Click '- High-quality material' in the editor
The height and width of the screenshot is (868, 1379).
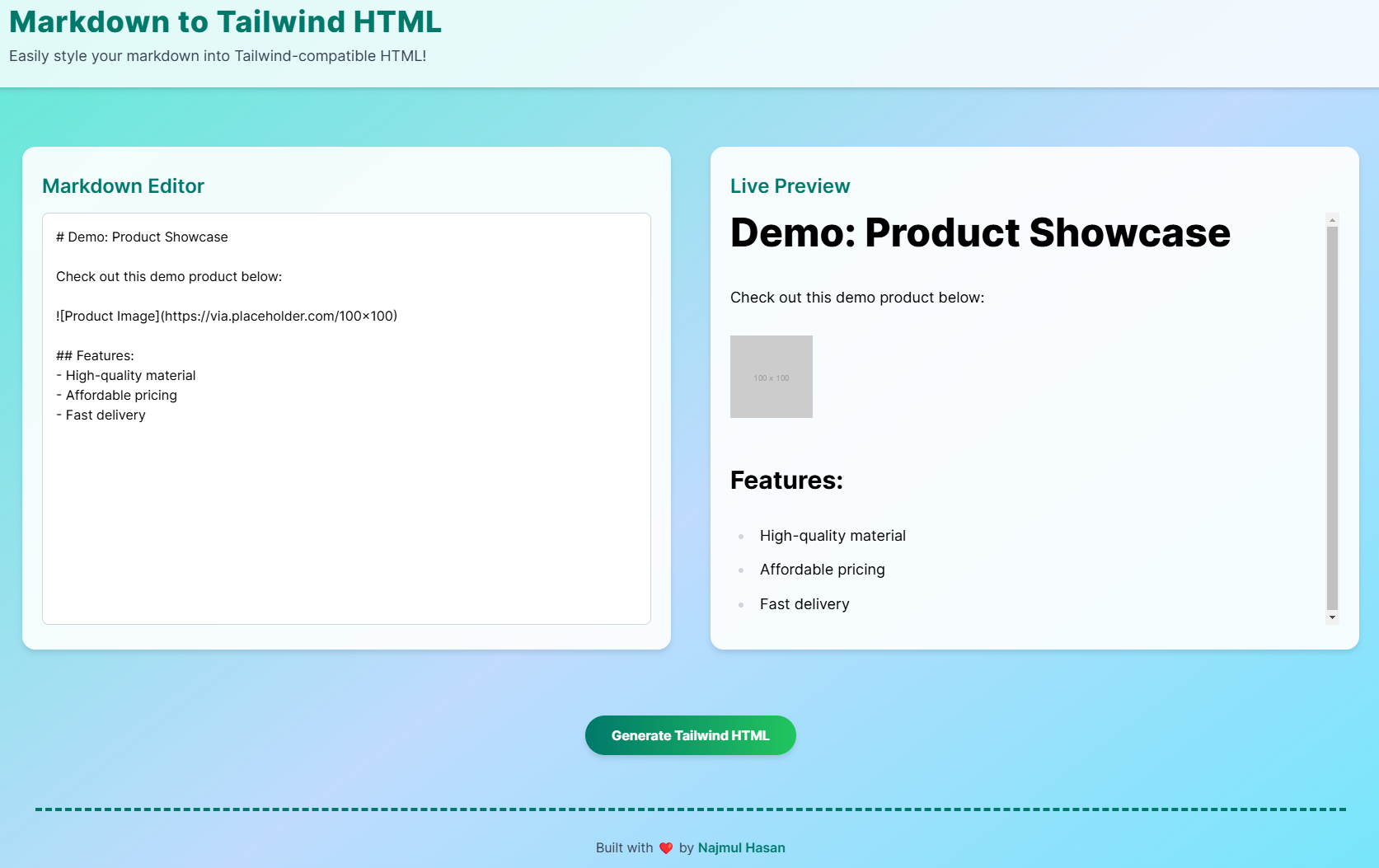coord(126,375)
